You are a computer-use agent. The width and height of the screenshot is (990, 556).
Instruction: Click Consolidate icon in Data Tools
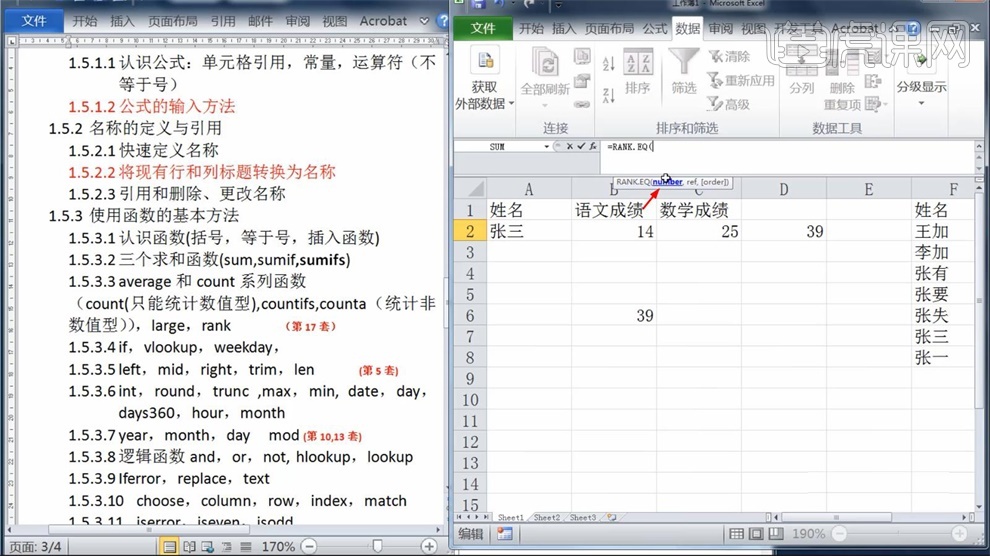click(x=873, y=81)
